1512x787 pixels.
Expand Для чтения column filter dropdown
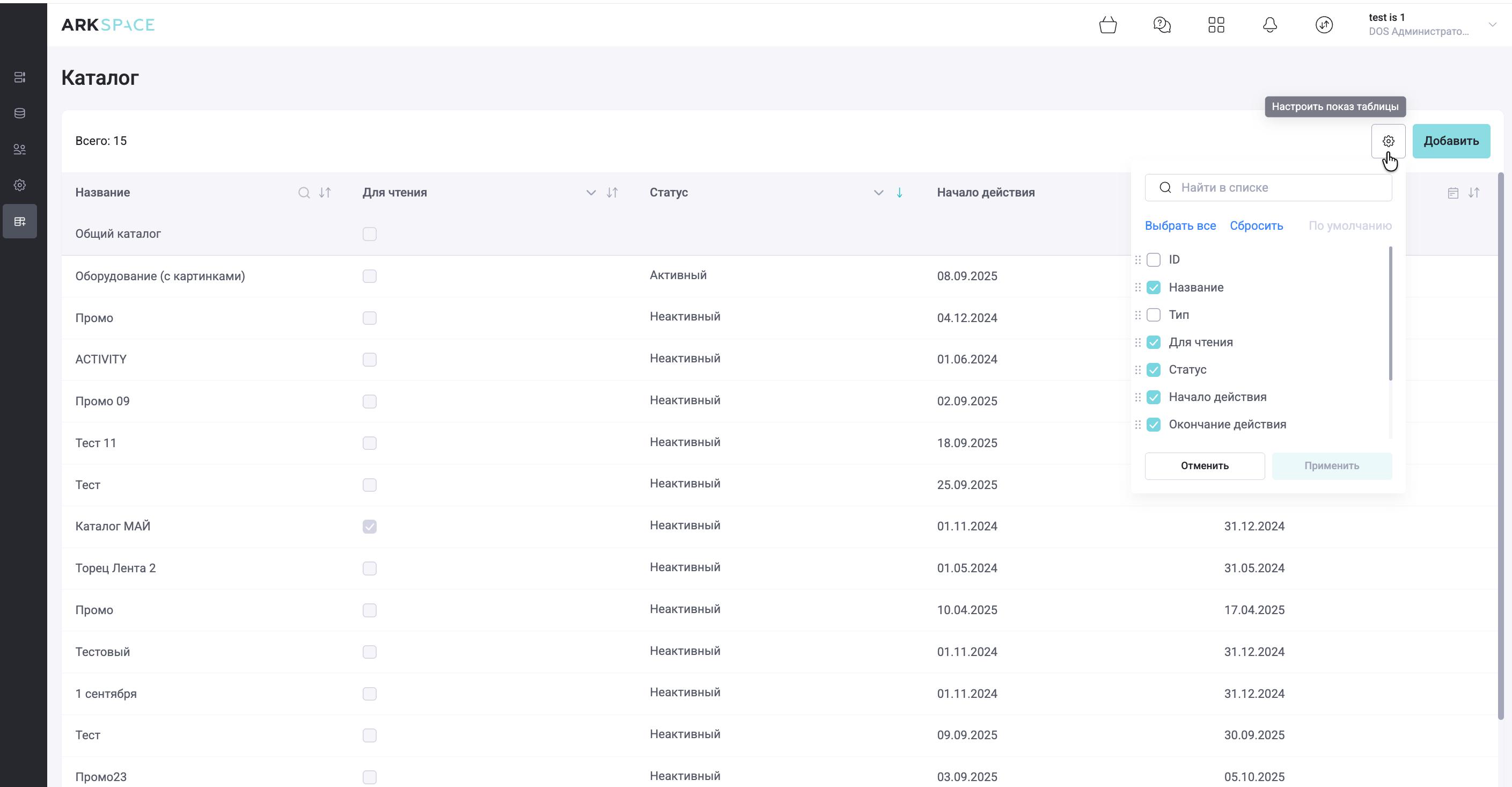[591, 193]
